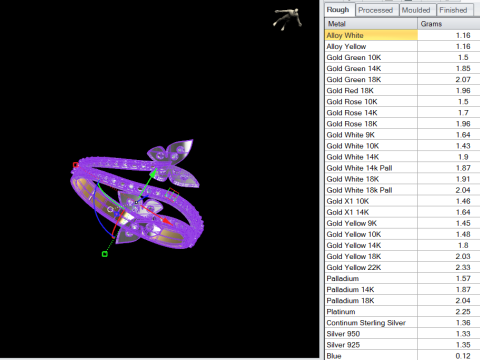Select the Gold X1 10K row

[402, 201]
